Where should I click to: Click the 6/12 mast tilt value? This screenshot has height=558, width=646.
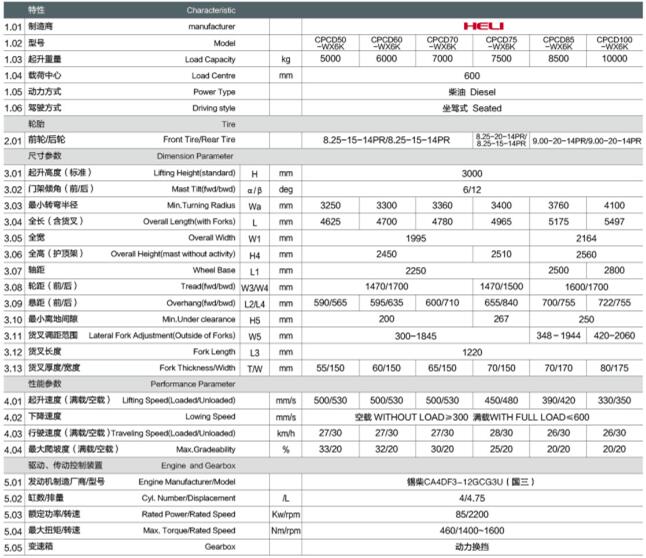[472, 189]
